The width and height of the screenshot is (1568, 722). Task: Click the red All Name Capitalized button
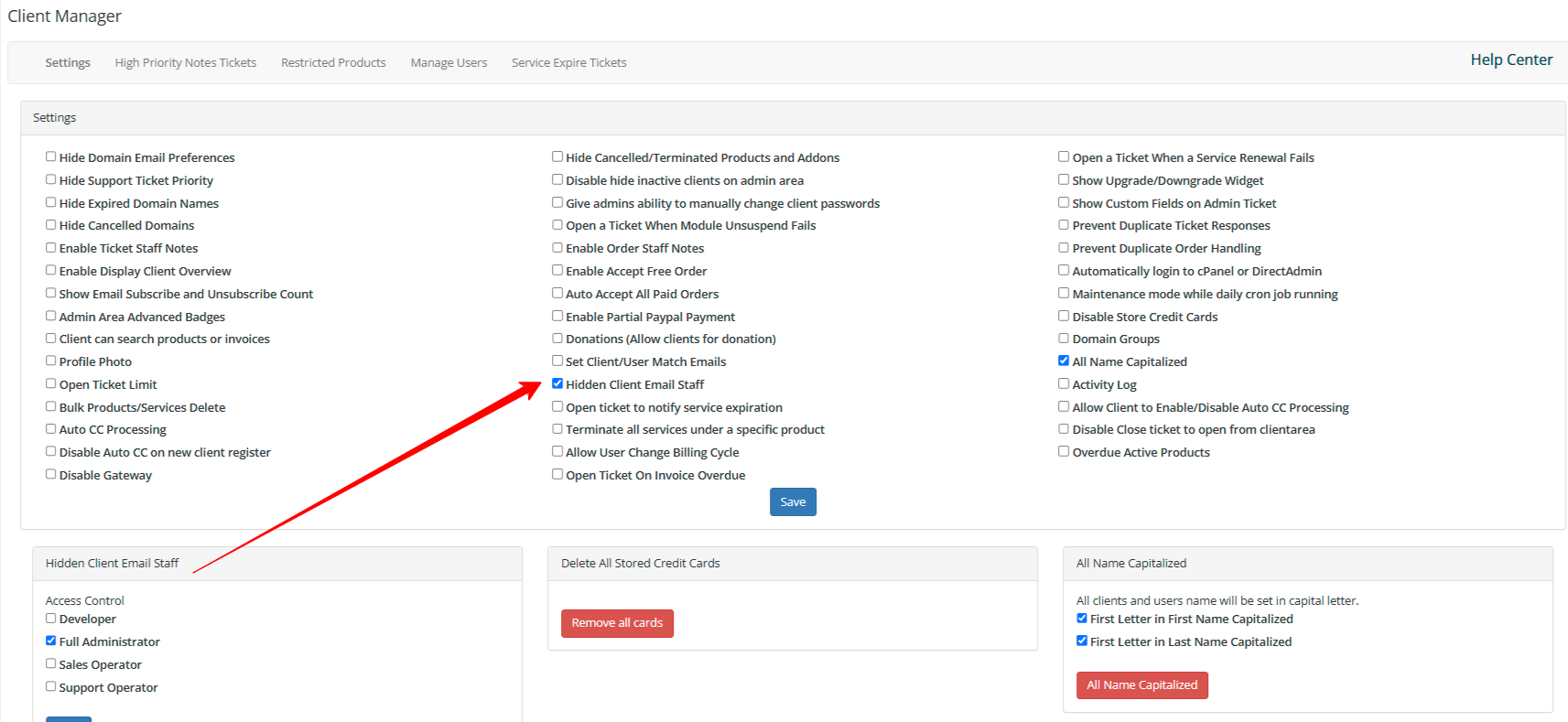[x=1141, y=685]
